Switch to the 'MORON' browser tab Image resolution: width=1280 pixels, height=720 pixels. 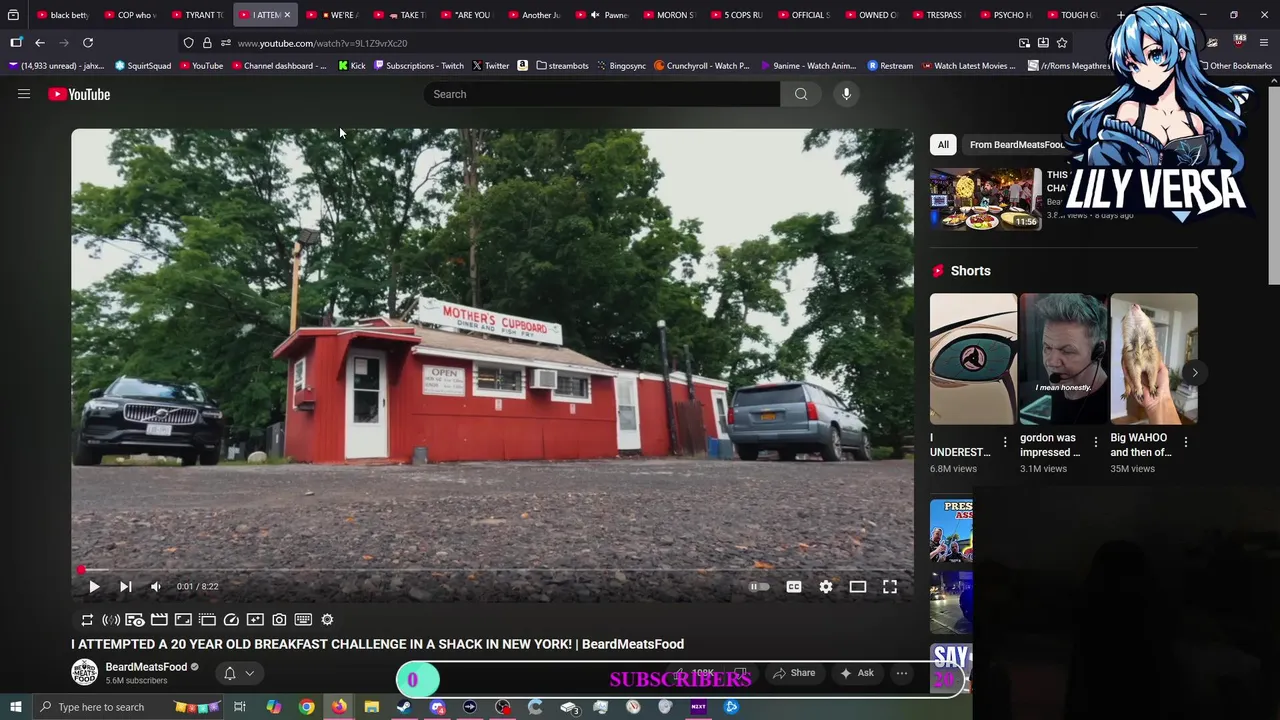pyautogui.click(x=669, y=15)
